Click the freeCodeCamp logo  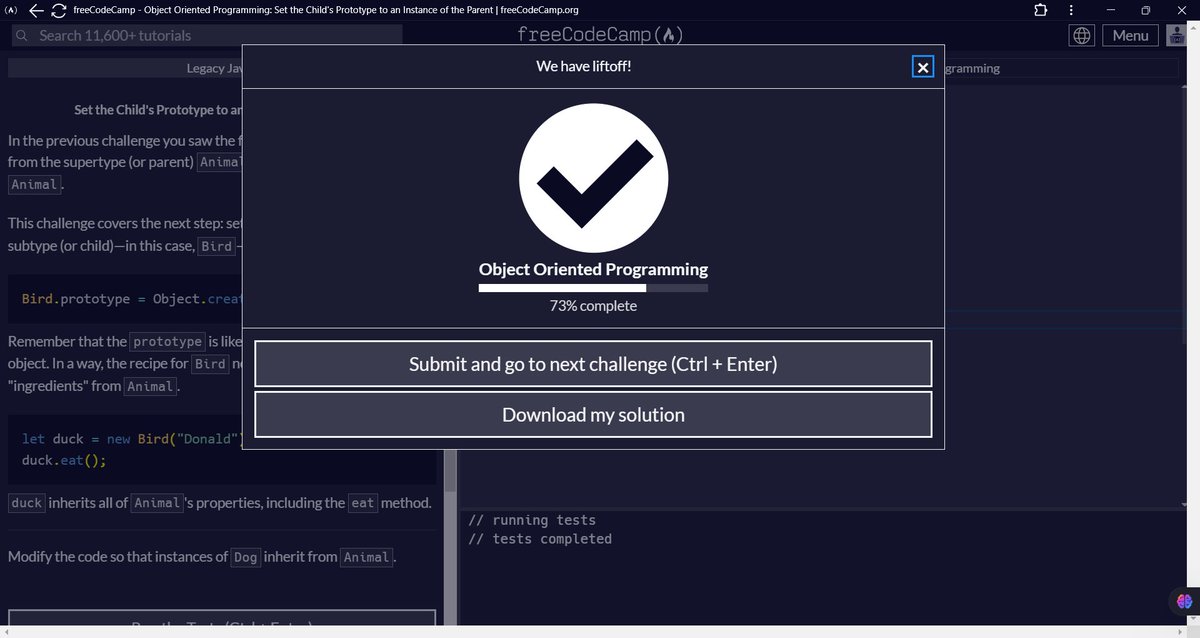click(x=600, y=35)
